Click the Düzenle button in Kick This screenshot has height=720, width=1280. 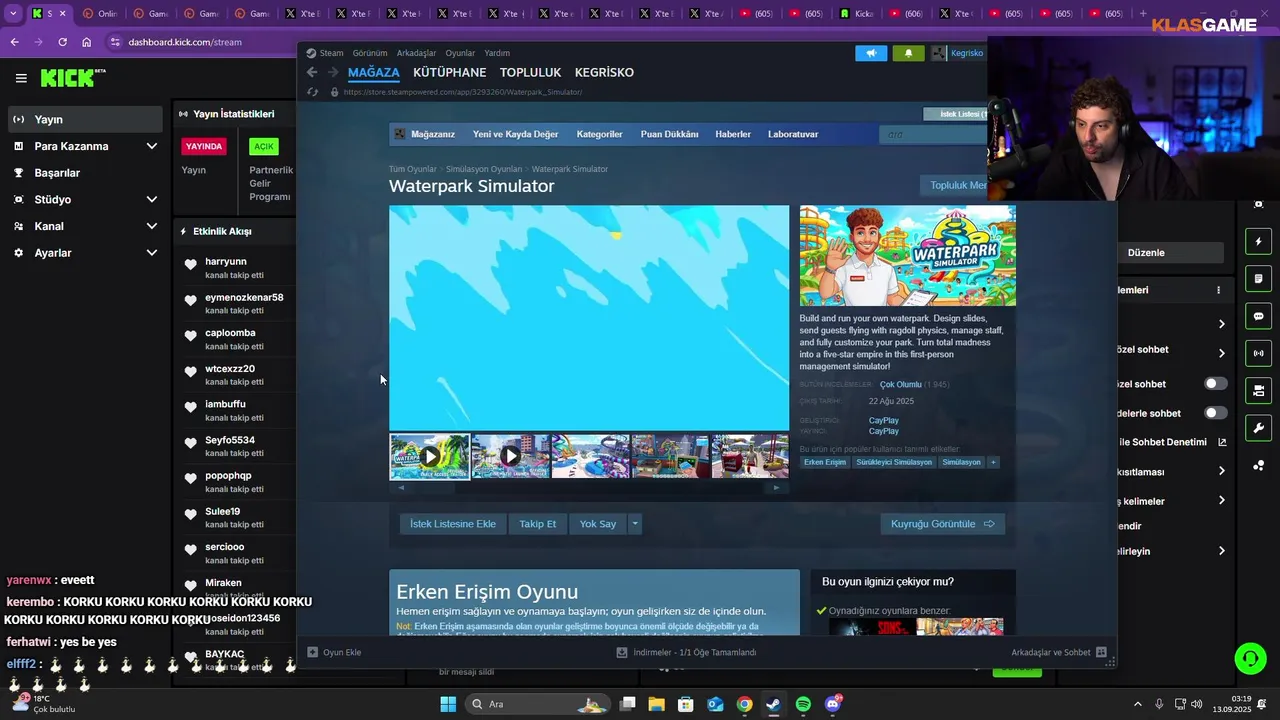click(x=1146, y=253)
